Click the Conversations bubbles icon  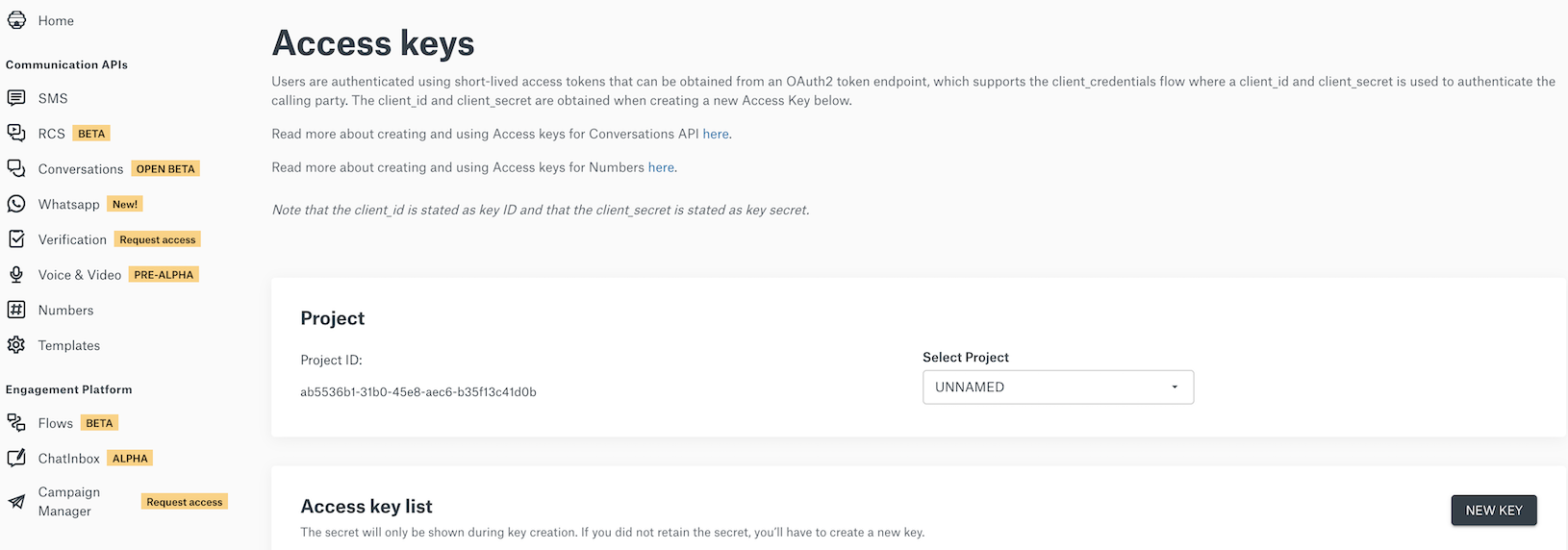(16, 168)
